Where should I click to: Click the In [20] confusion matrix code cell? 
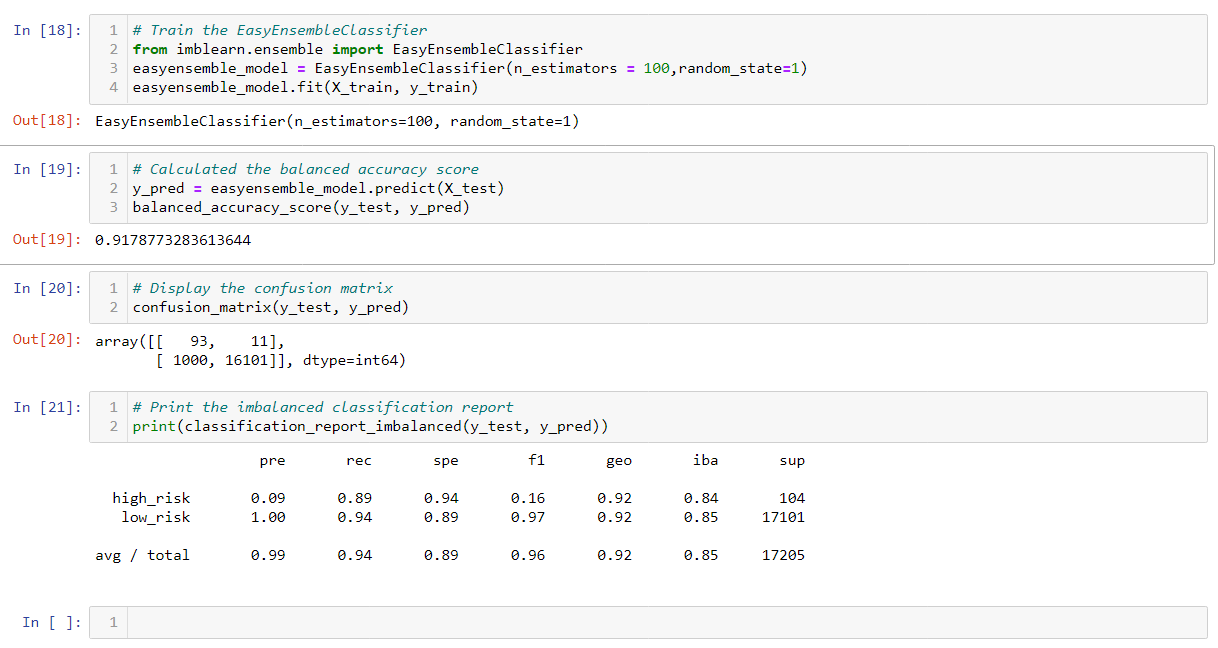pyautogui.click(x=648, y=297)
